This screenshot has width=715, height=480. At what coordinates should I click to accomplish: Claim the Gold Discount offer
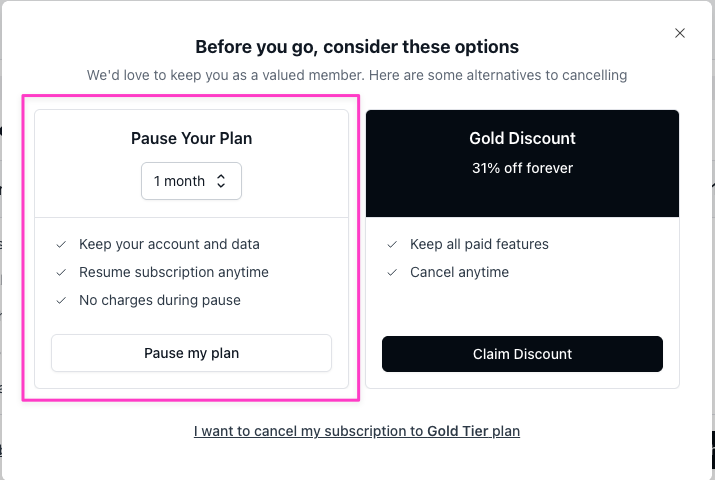tap(522, 354)
